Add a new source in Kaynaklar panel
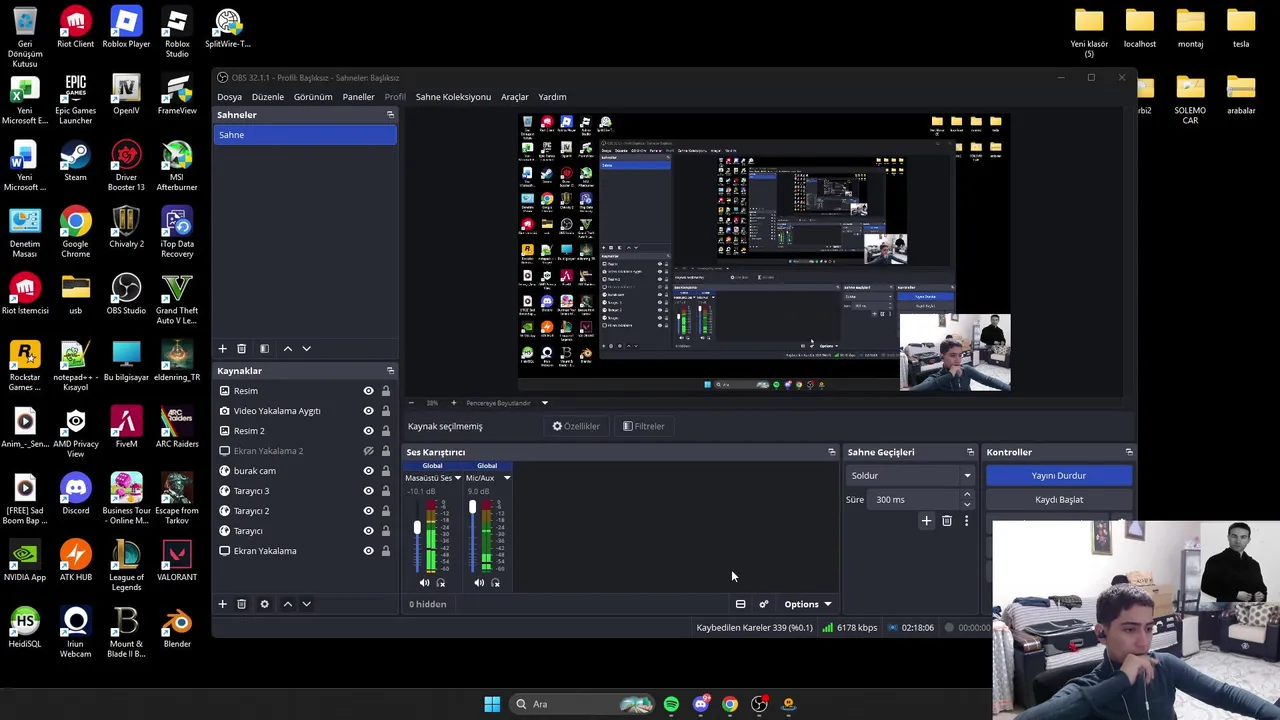 tap(222, 604)
